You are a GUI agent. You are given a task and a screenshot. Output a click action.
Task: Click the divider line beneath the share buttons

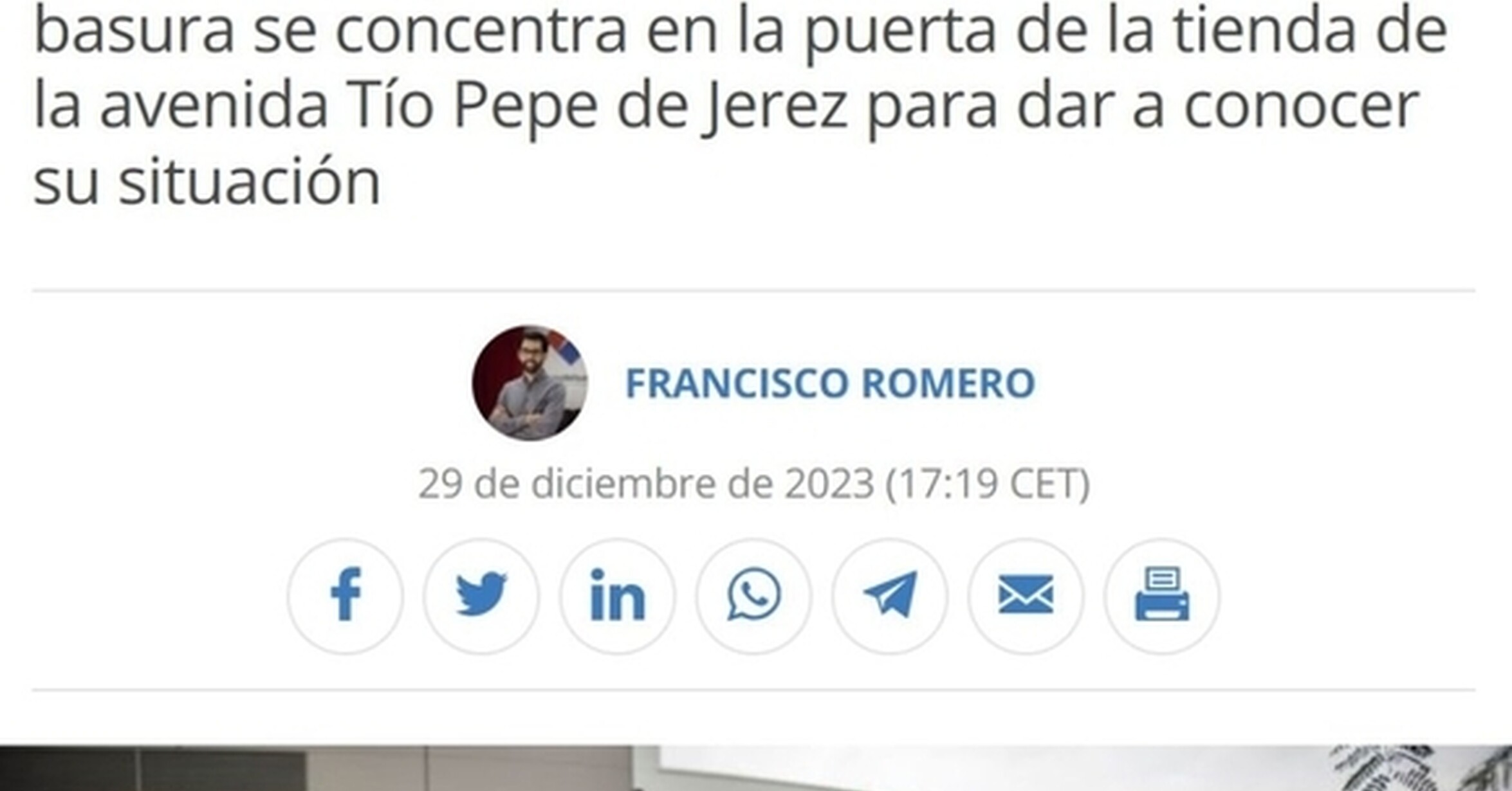coord(753,690)
